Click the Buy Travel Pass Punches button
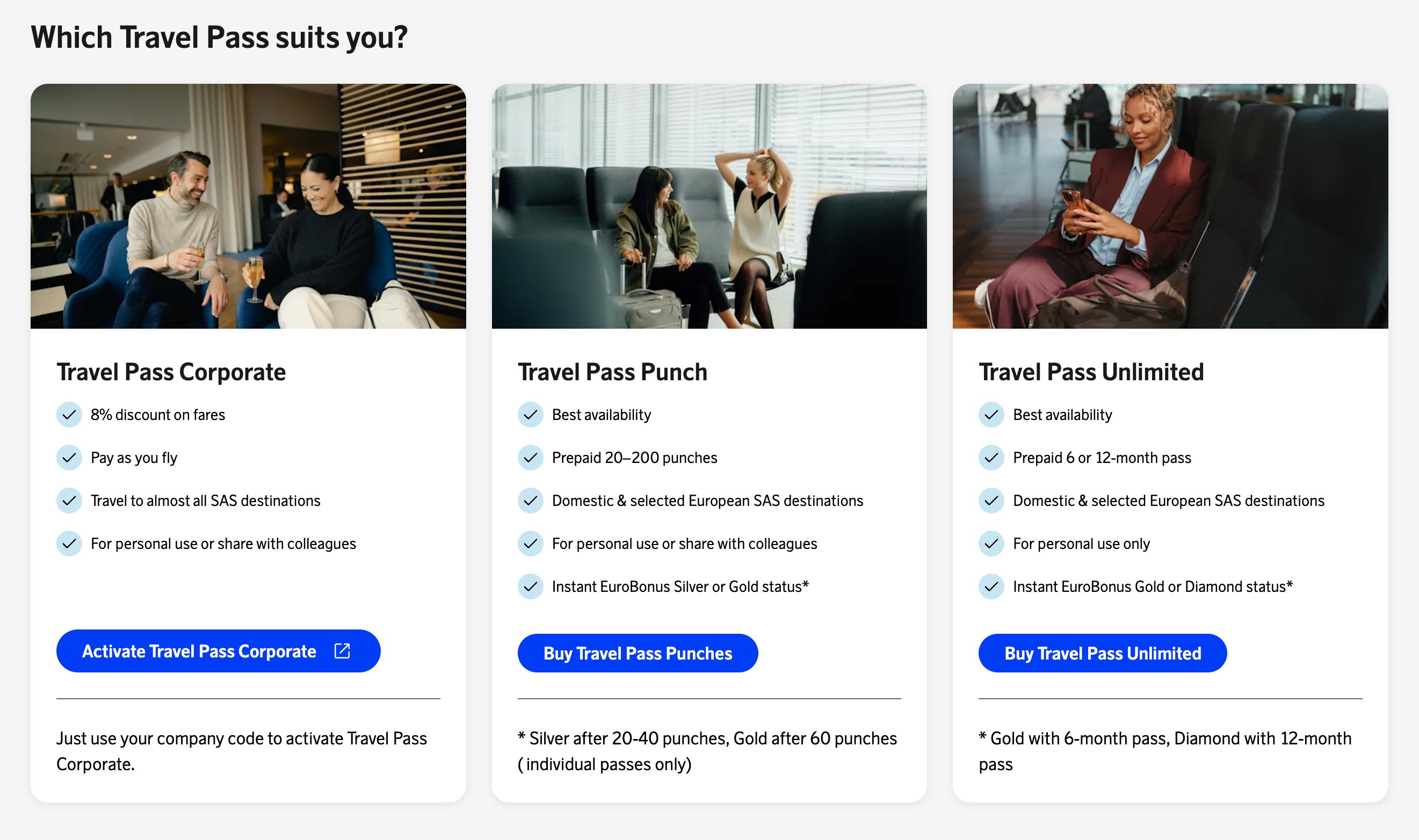Viewport: 1419px width, 840px height. point(638,653)
